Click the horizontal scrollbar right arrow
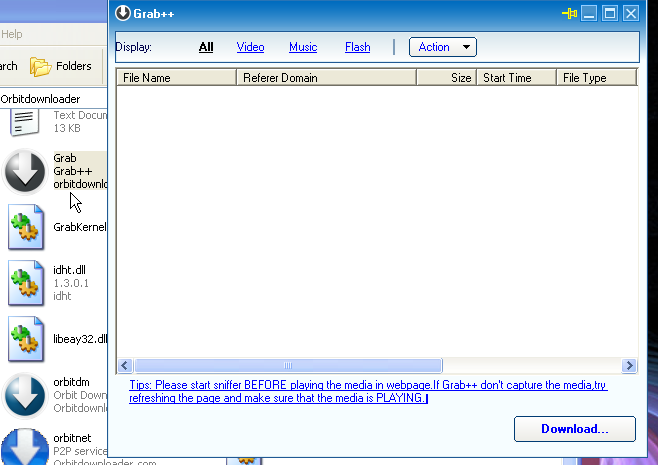658x465 pixels. click(x=629, y=366)
